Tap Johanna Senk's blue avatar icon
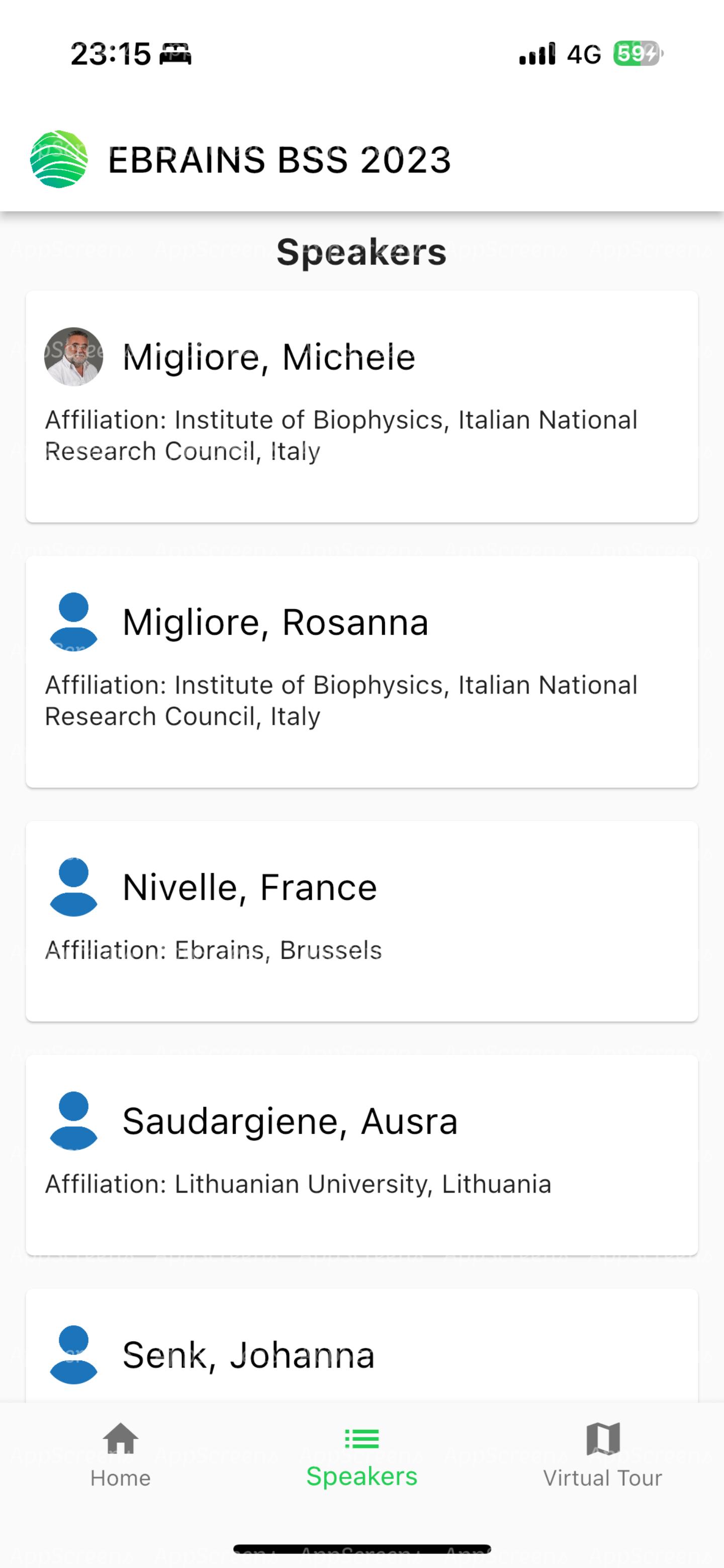This screenshot has width=724, height=1568. 74,1355
